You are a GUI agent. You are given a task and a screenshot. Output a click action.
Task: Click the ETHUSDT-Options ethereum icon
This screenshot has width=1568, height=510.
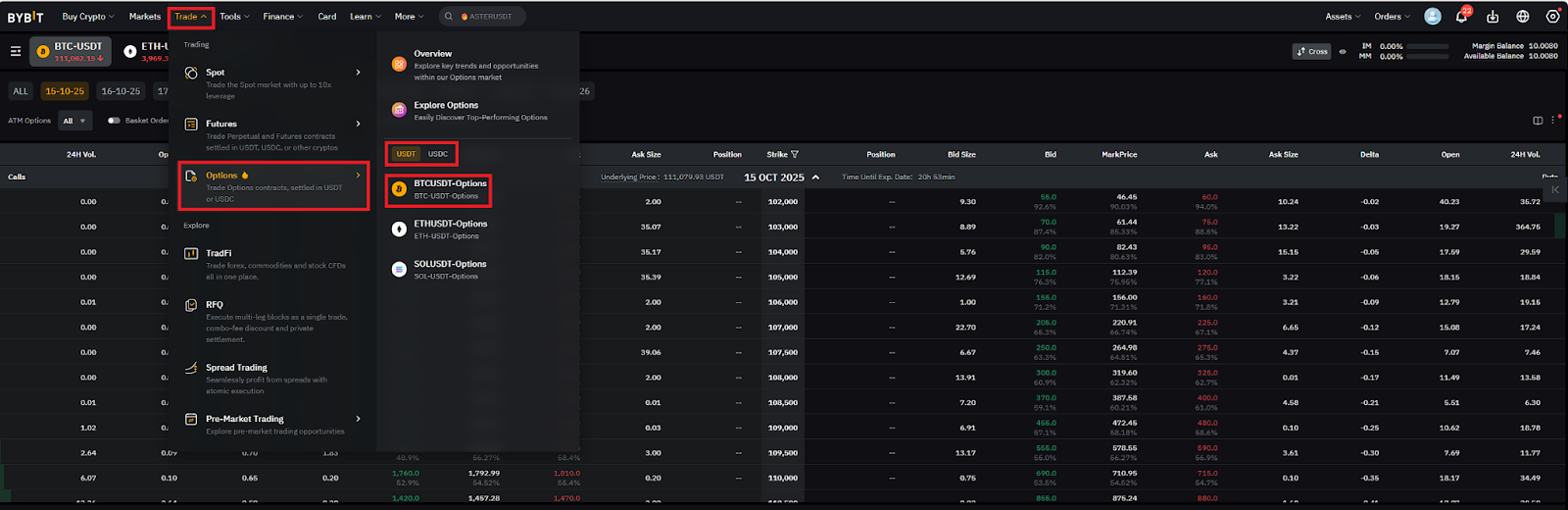399,229
